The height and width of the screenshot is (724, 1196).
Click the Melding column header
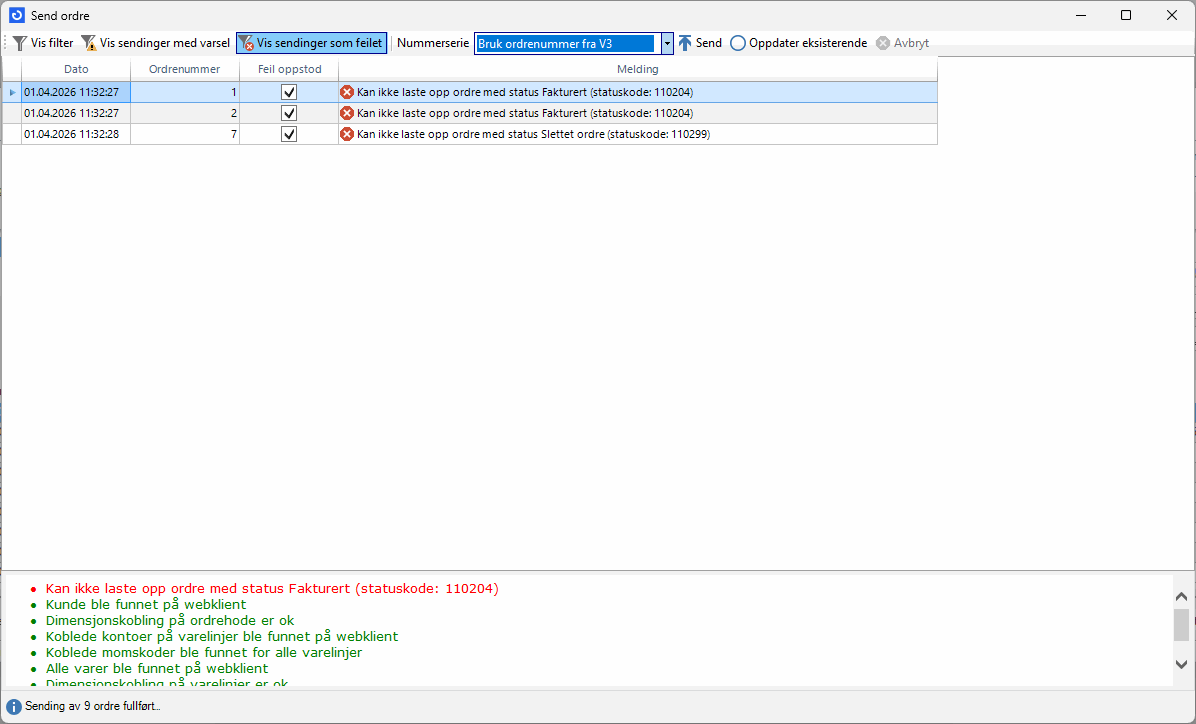point(637,69)
